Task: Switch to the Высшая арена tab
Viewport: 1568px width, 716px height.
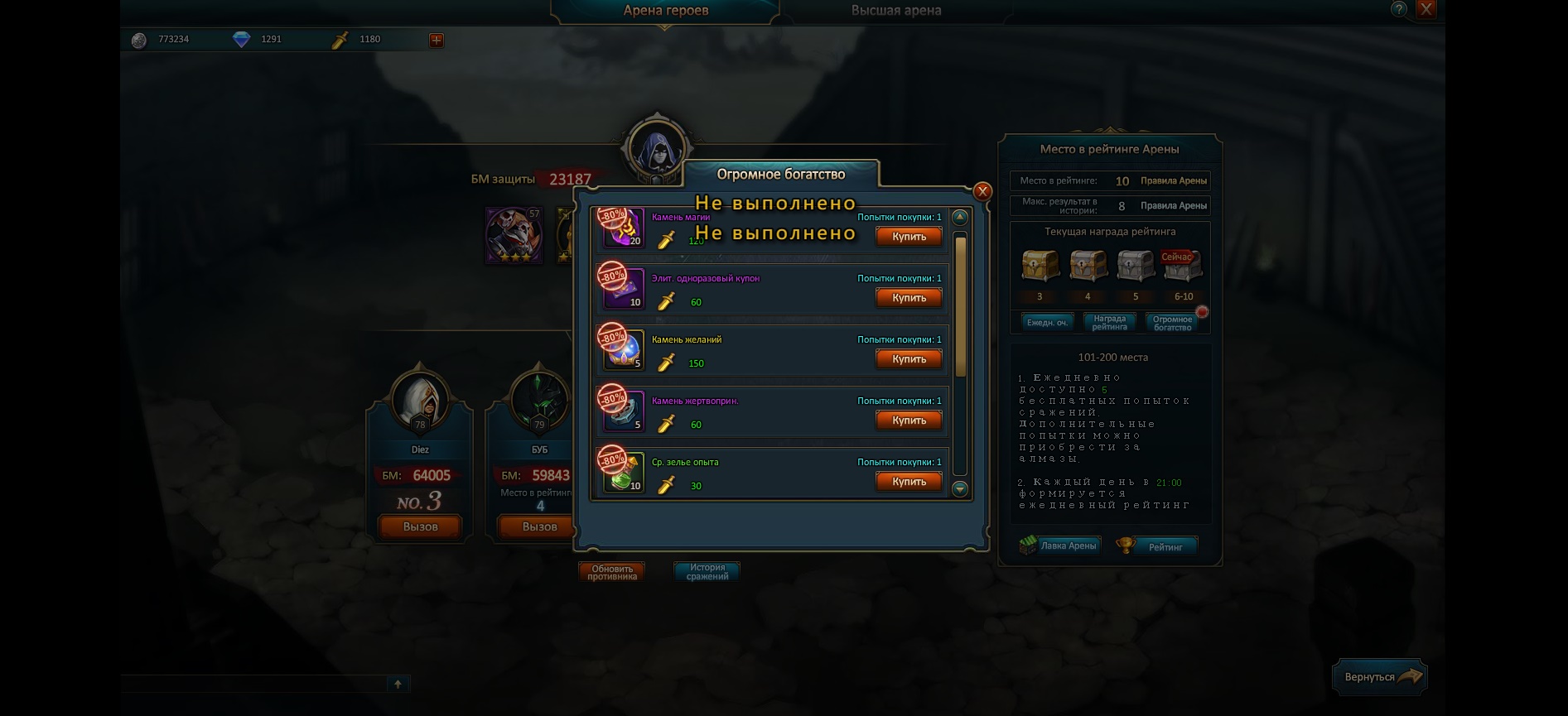Action: click(896, 11)
